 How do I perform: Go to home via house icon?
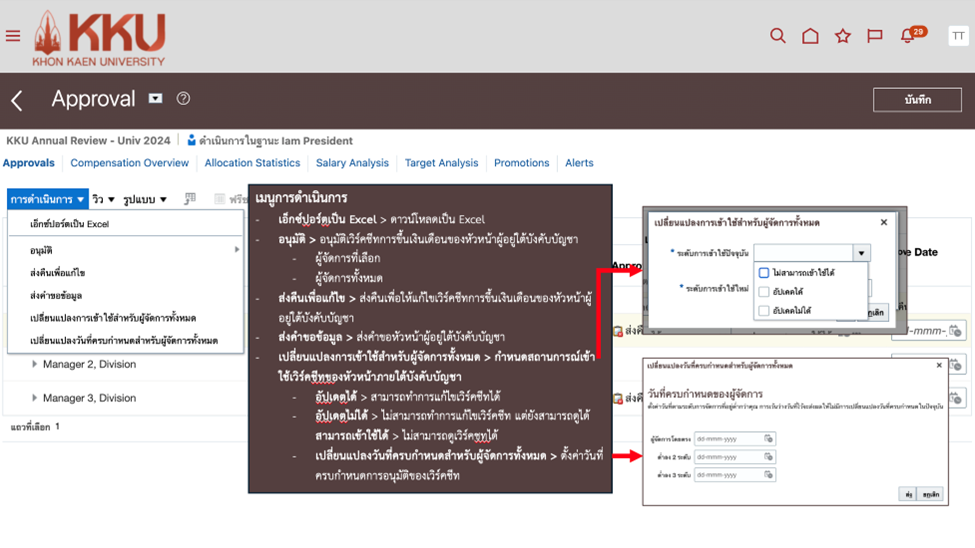pos(810,36)
